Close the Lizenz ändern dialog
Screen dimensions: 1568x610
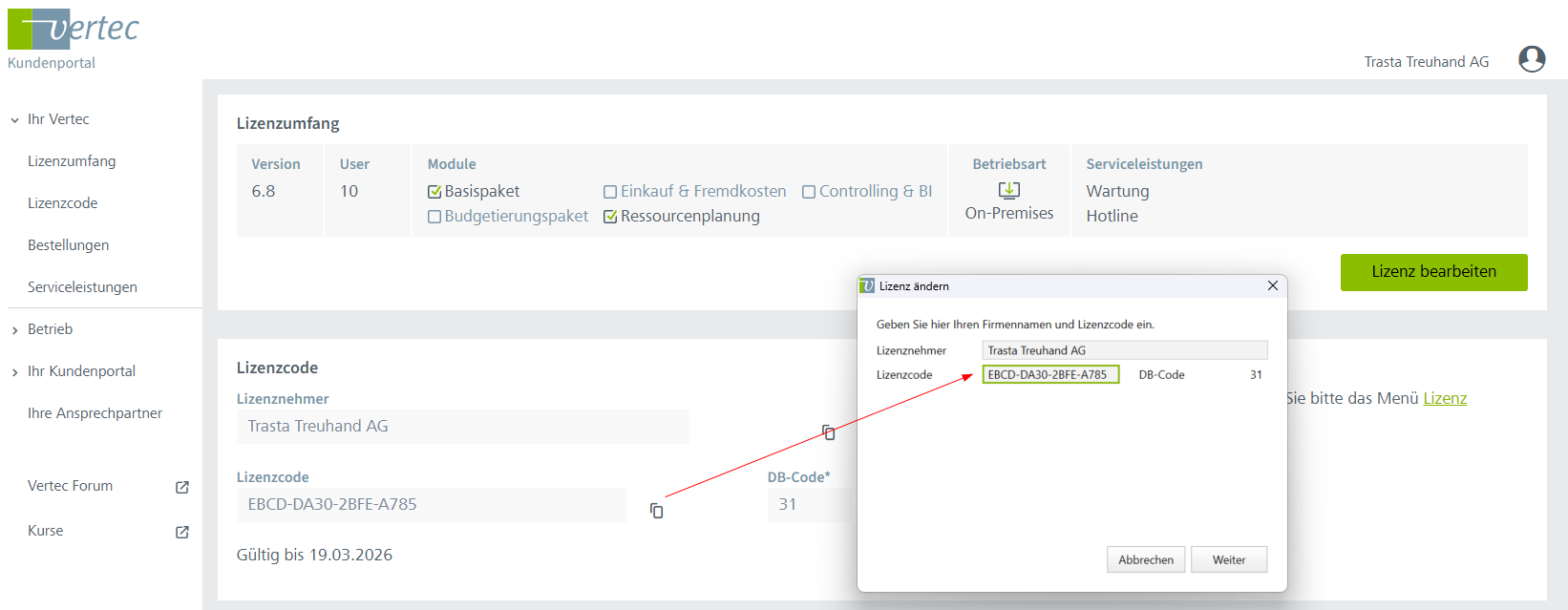1272,285
